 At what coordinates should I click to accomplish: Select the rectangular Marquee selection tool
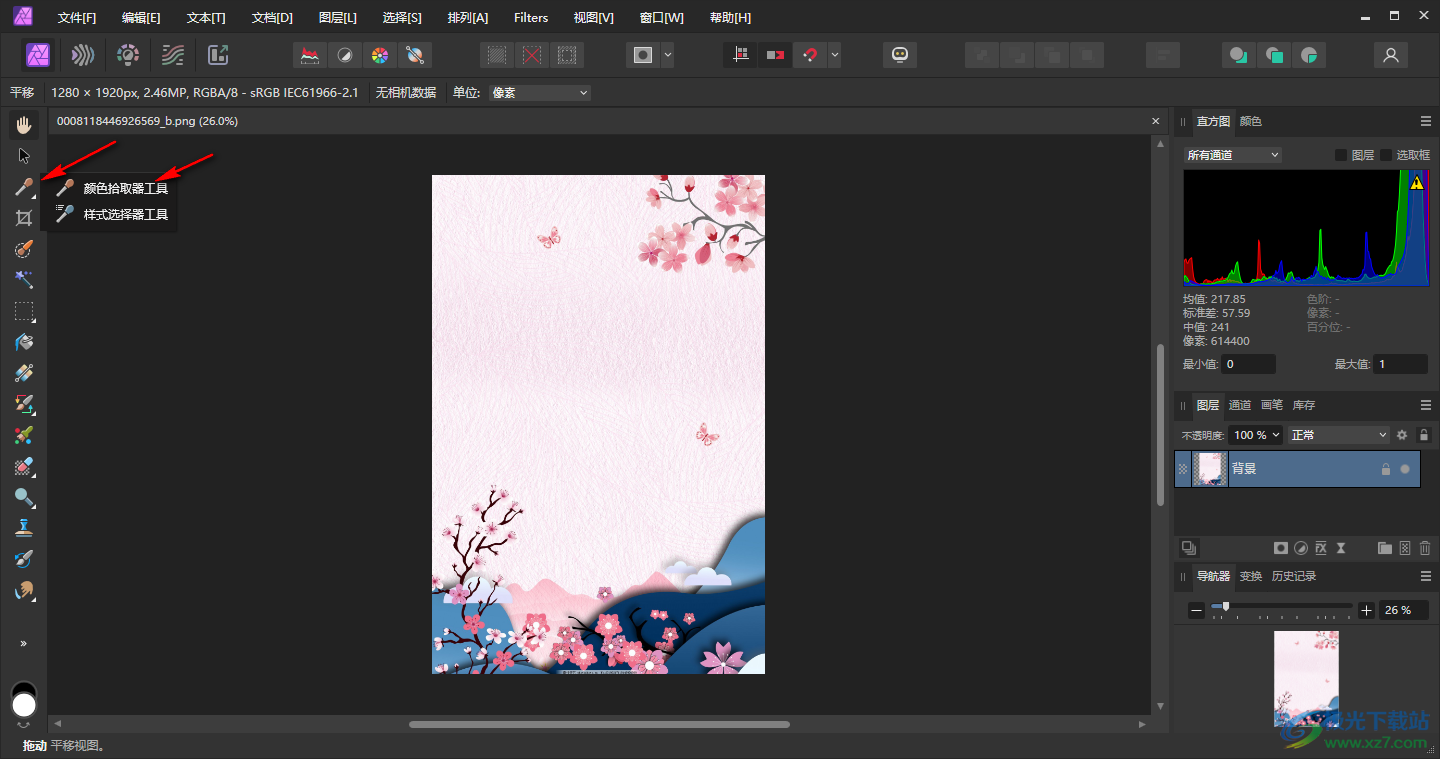tap(24, 311)
